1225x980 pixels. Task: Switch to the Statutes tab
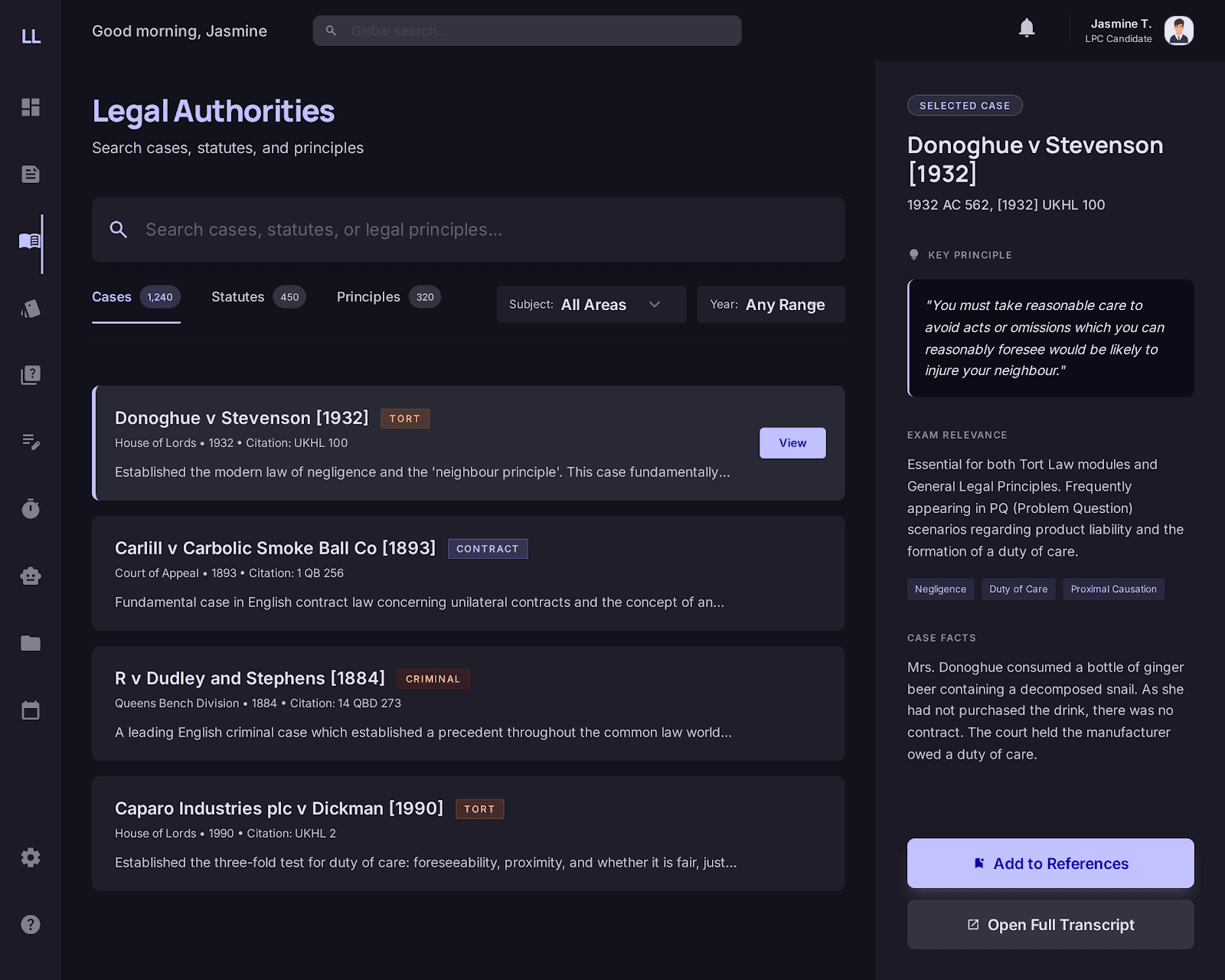click(258, 297)
